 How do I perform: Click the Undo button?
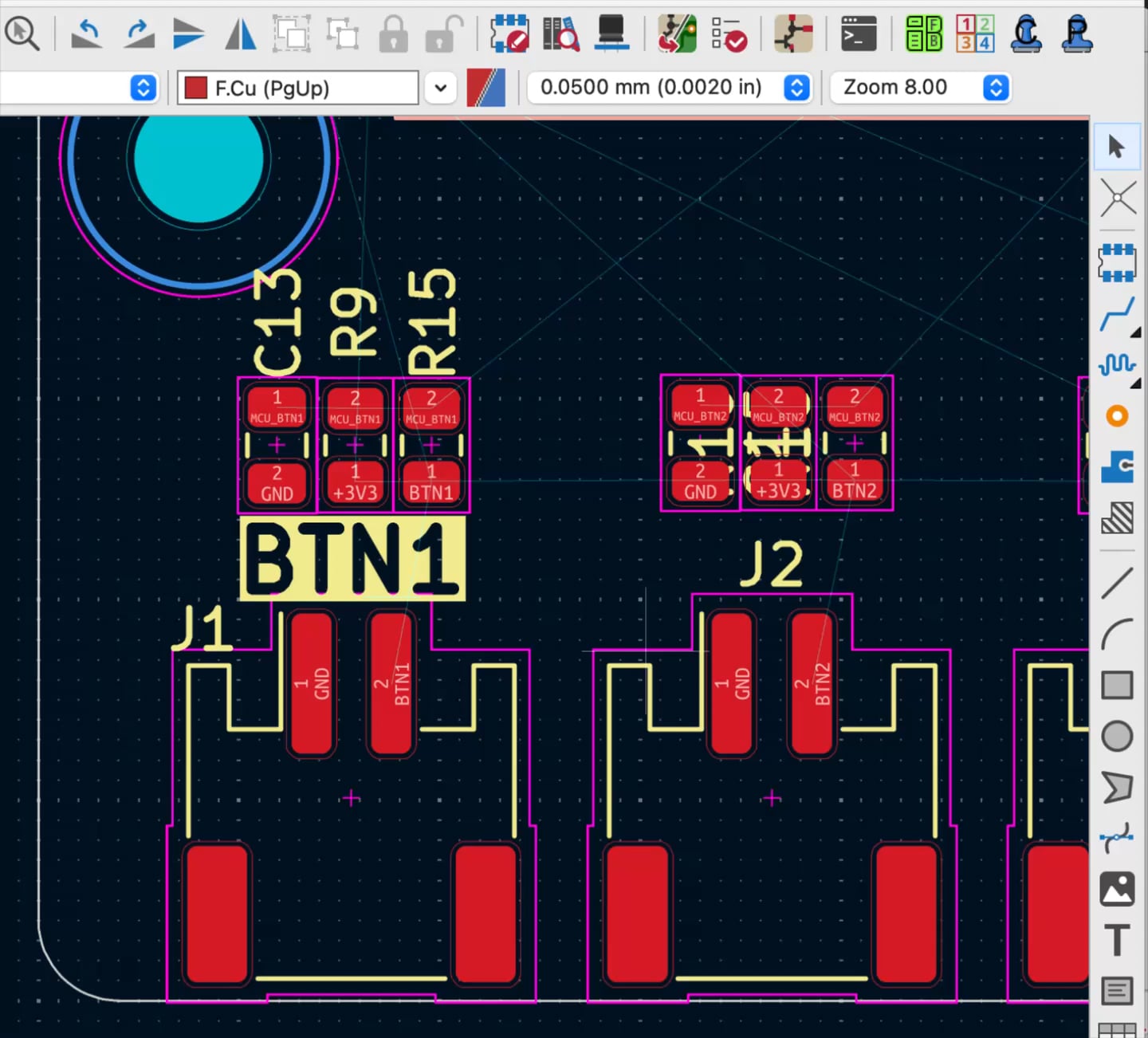tap(86, 34)
